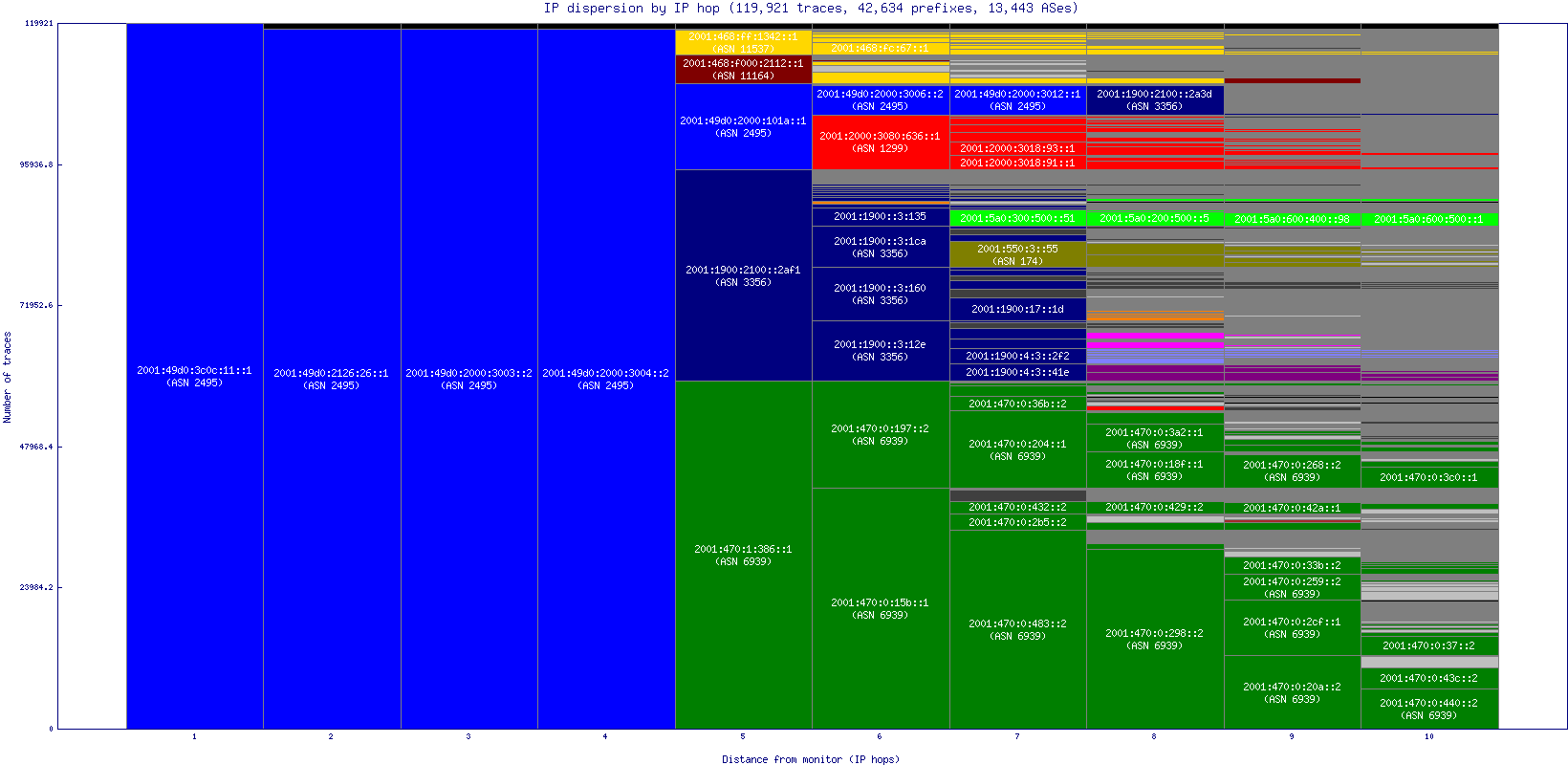Click red block 2001:2000:3080:636::1 (ASN 1299)
Screen dimensions: 1568x765
click(881, 142)
